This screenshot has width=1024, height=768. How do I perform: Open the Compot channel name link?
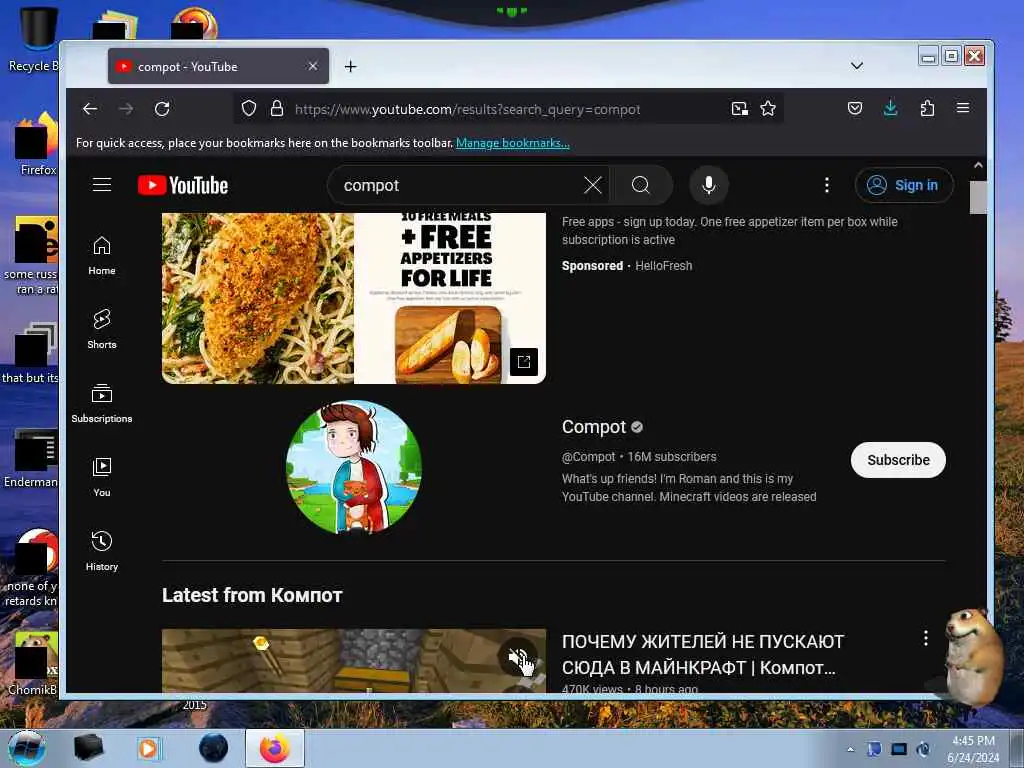pyautogui.click(x=594, y=426)
